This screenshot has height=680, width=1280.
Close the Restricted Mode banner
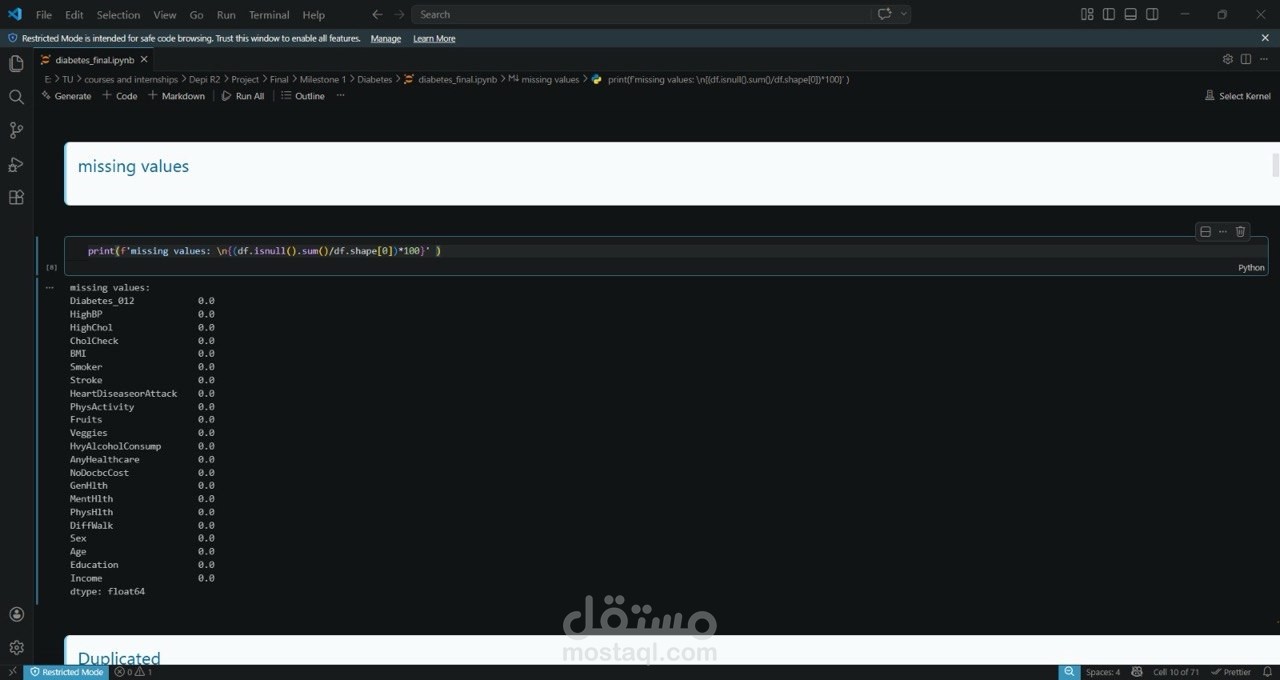(1265, 38)
